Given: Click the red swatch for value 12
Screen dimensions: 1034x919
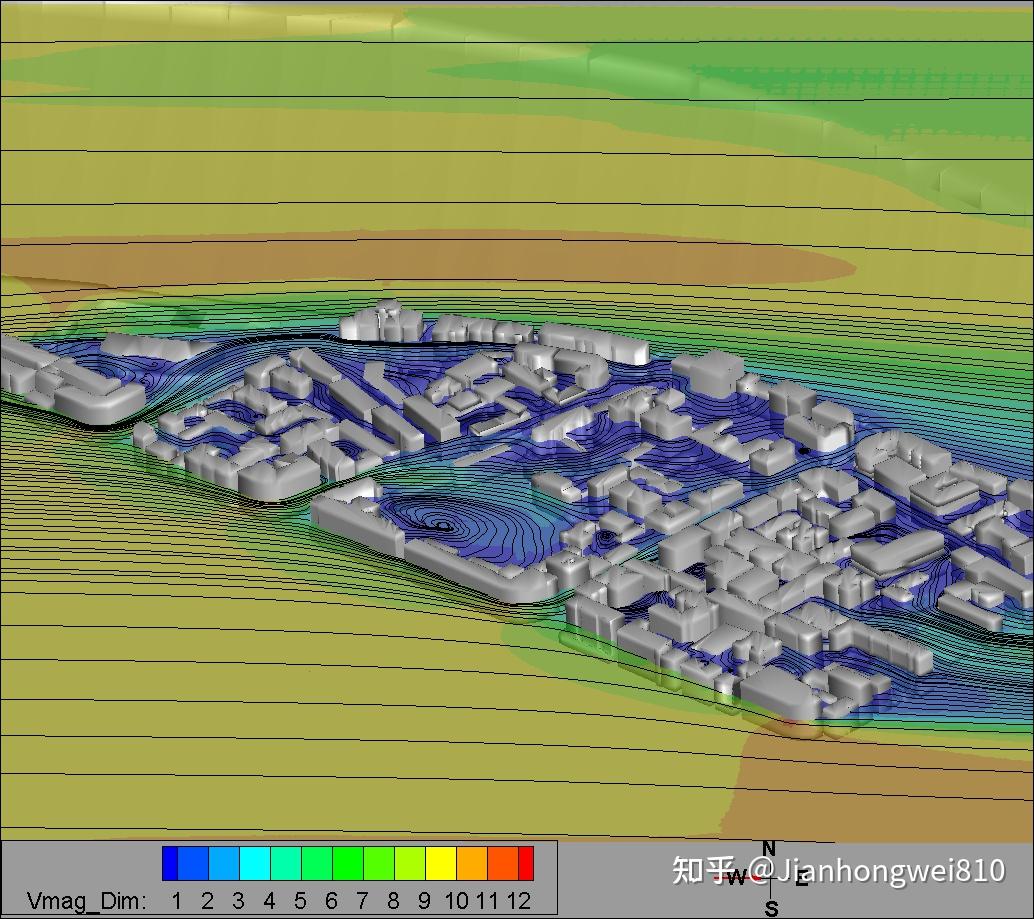Looking at the screenshot, I should click(x=528, y=862).
